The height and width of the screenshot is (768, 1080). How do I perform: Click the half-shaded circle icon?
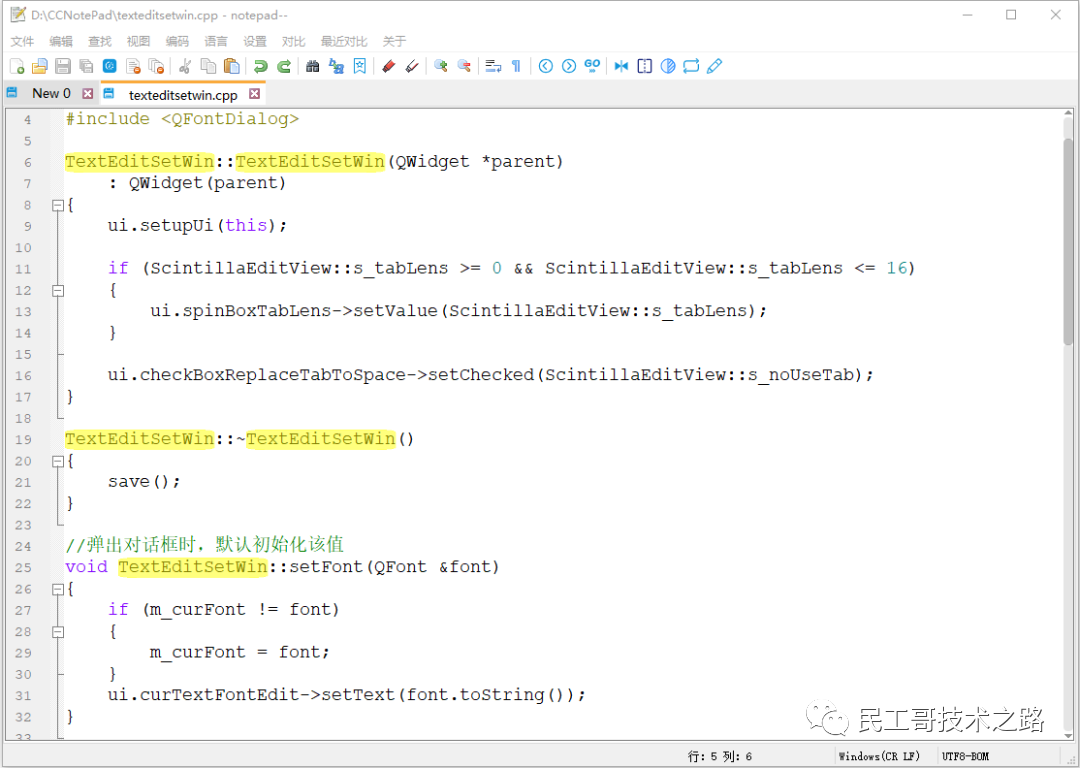click(668, 66)
